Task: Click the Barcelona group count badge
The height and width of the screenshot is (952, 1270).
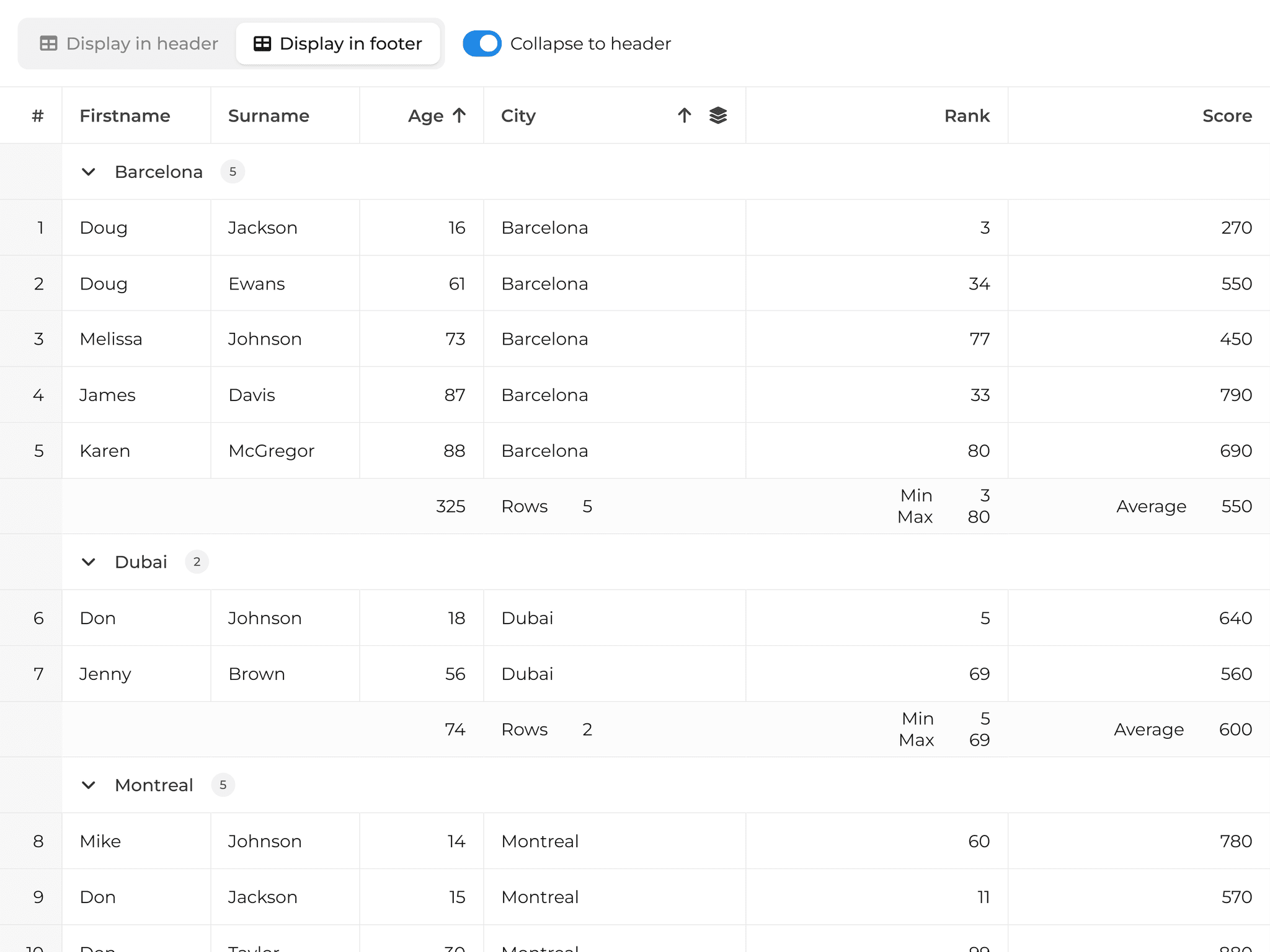Action: (x=233, y=172)
